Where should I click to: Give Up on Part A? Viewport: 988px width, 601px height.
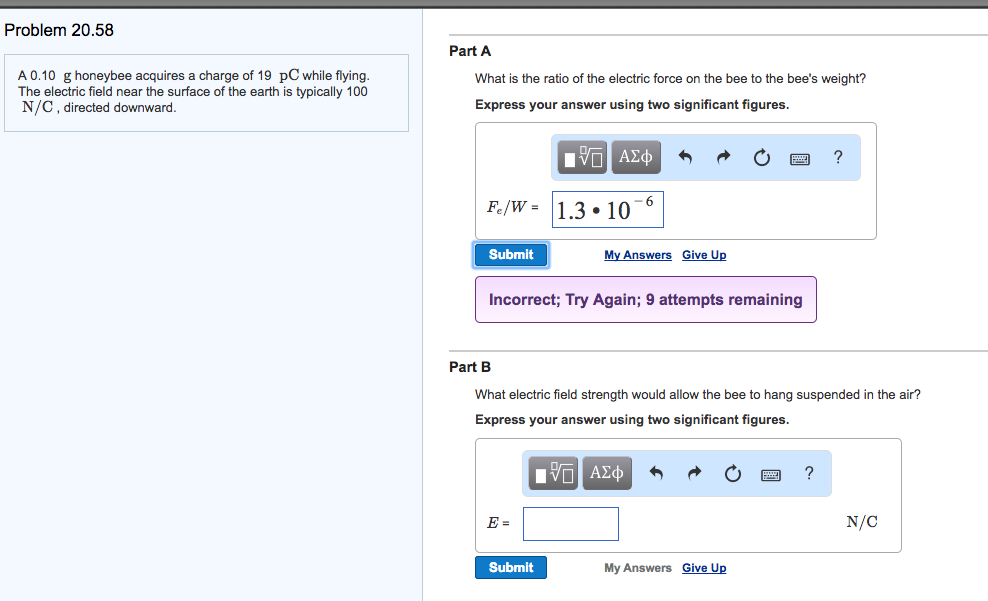(704, 255)
